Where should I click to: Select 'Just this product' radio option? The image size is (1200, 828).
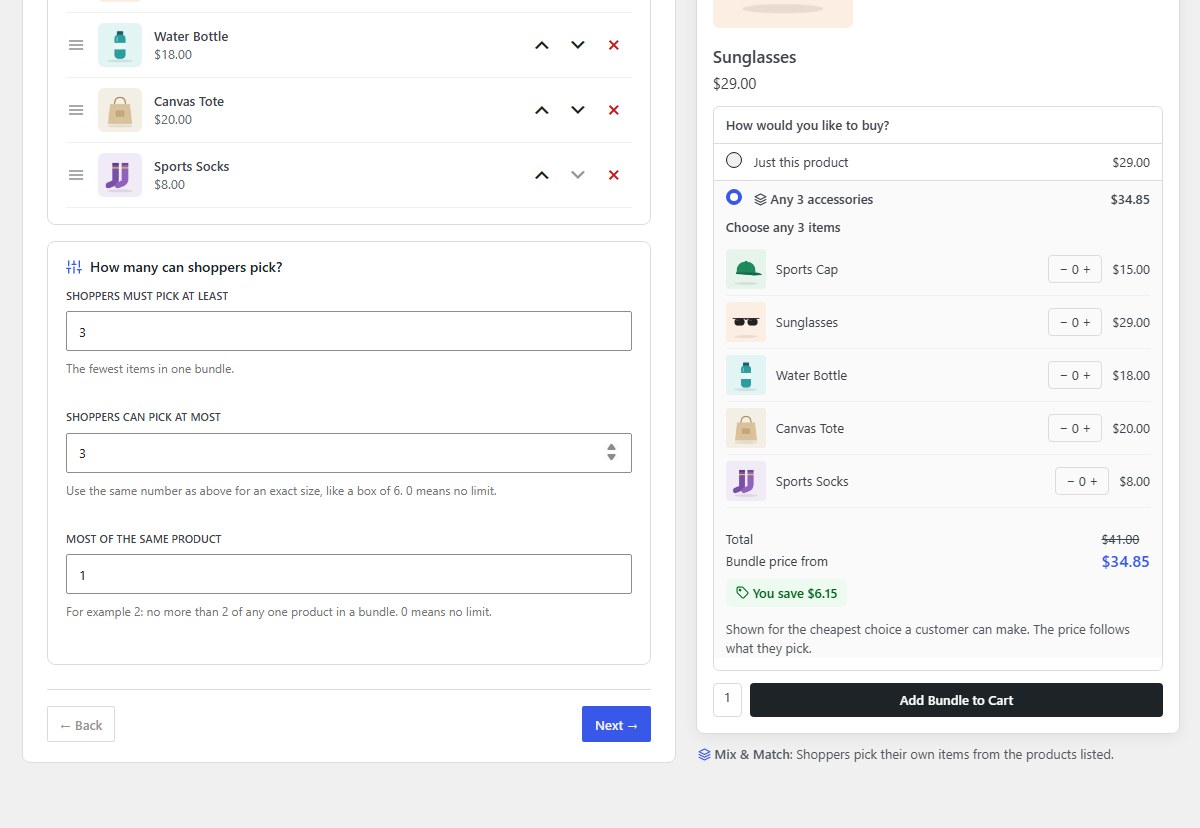[x=734, y=160]
